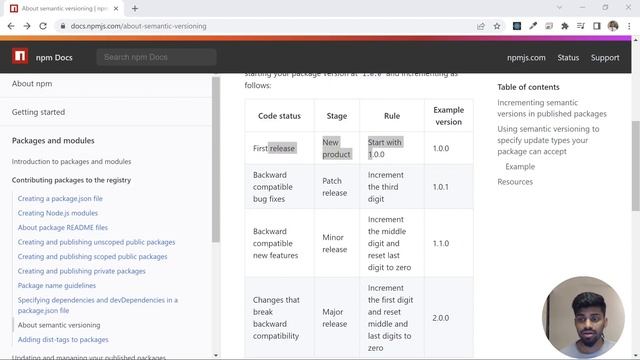The height and width of the screenshot is (360, 640).
Task: Click the media control playlist icon
Action: click(581, 26)
